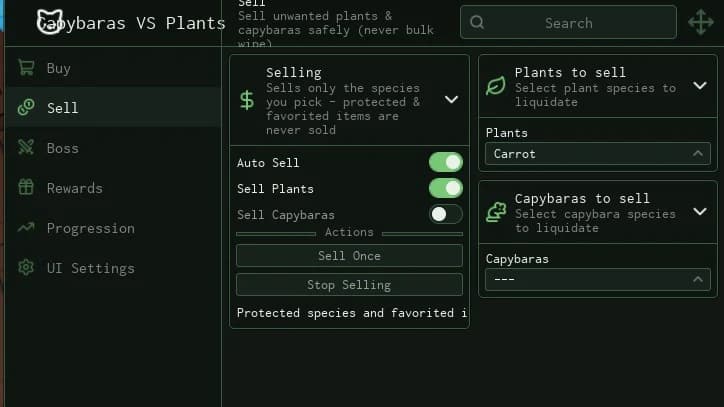The image size is (724, 407).
Task: Click the leaf icon in Plants to sell
Action: (496, 86)
